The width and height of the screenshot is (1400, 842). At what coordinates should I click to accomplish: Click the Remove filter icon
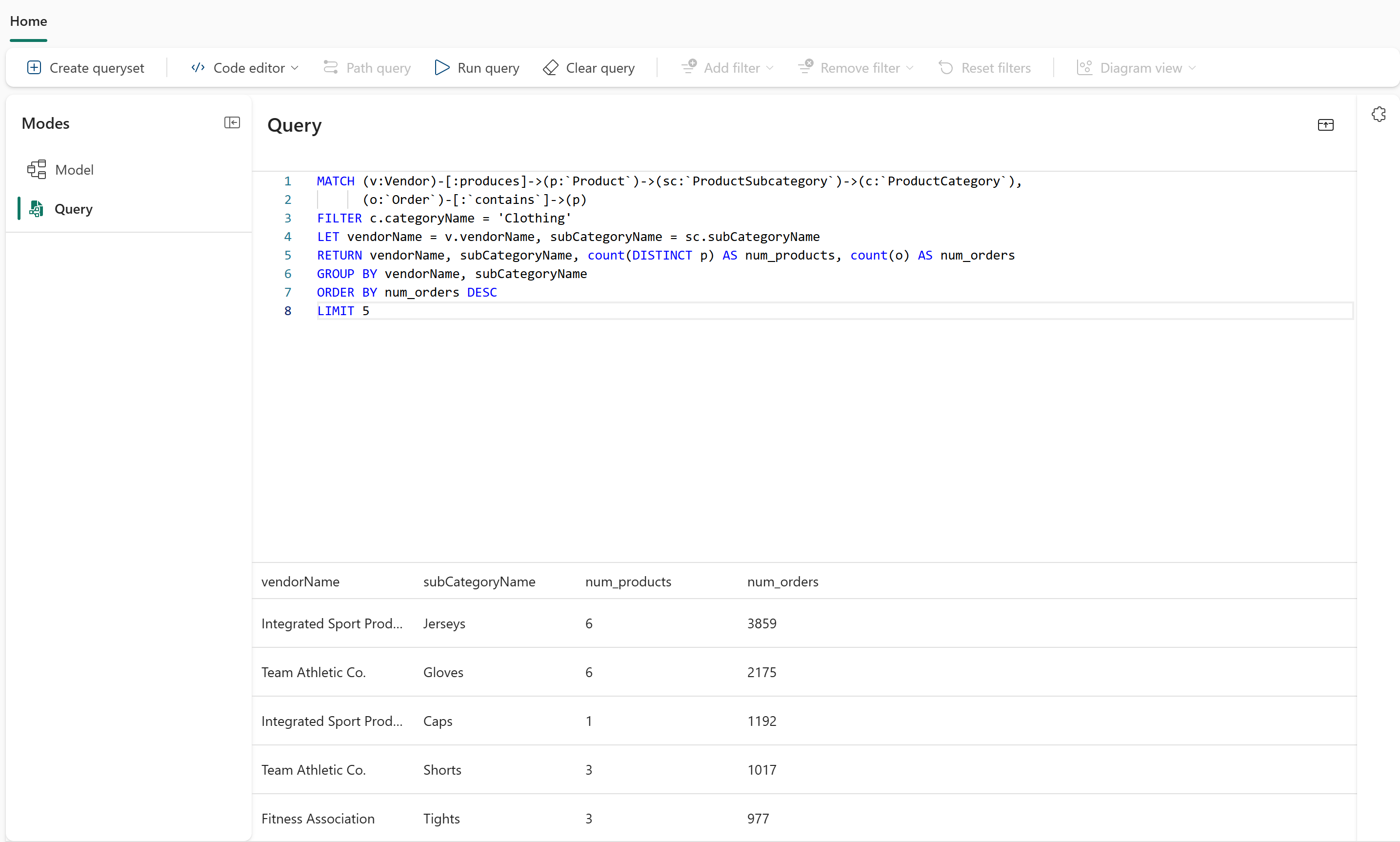coord(805,67)
